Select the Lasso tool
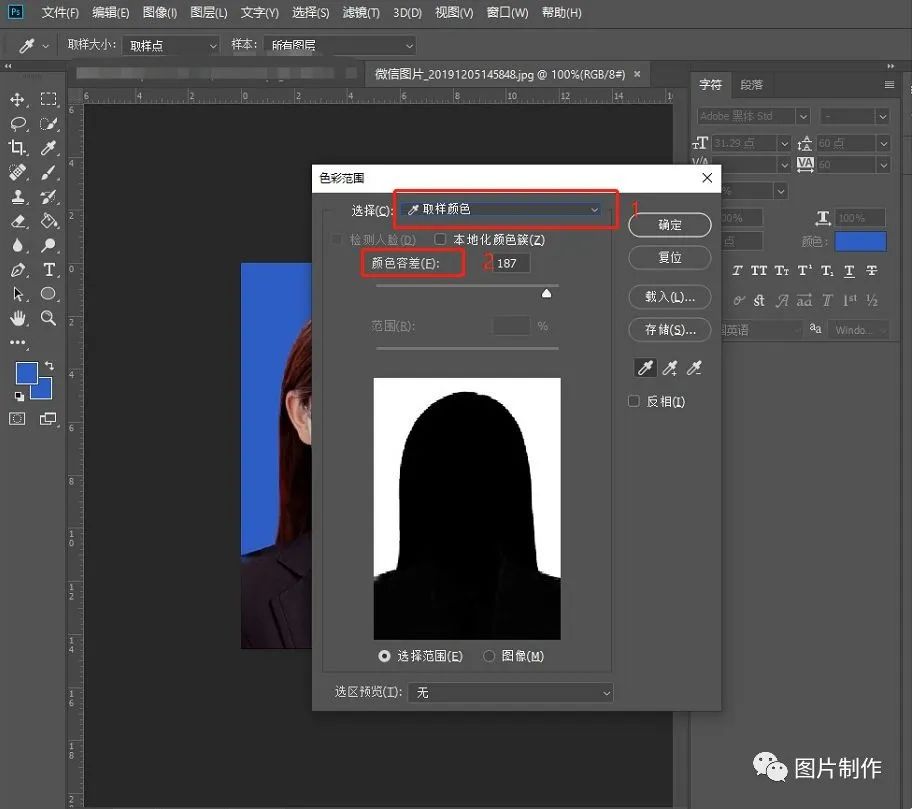 point(18,124)
